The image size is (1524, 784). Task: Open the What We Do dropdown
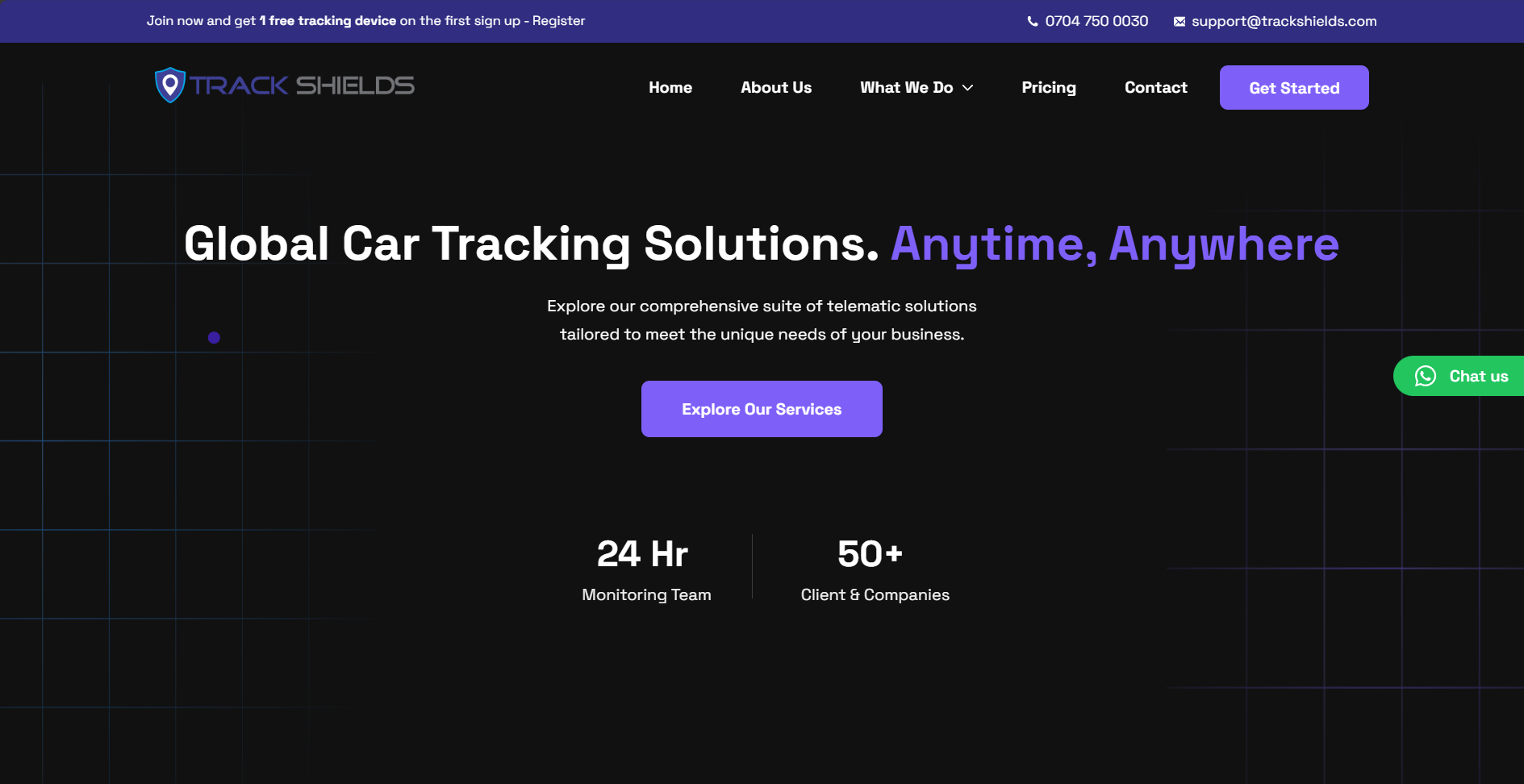[x=906, y=87]
